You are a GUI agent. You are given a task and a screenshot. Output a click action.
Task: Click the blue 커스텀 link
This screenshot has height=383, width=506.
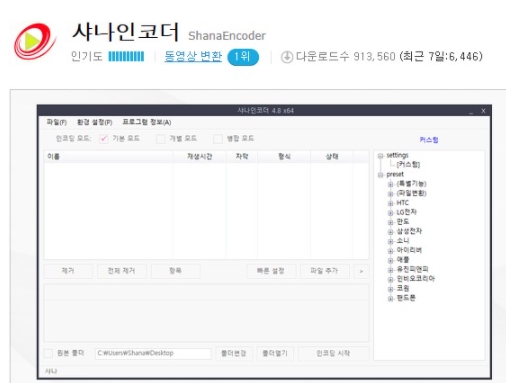coord(429,140)
